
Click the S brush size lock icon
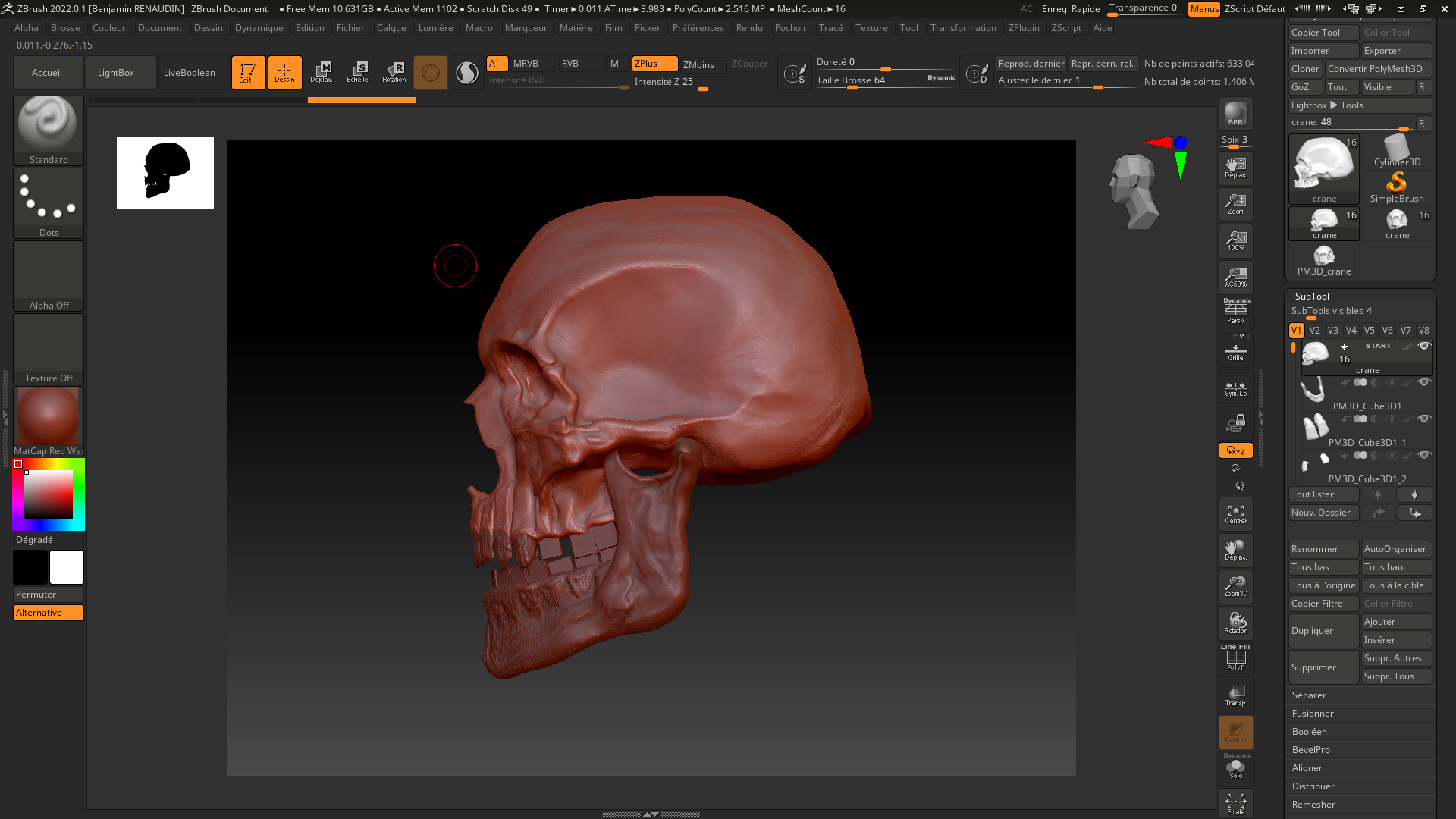(x=794, y=74)
